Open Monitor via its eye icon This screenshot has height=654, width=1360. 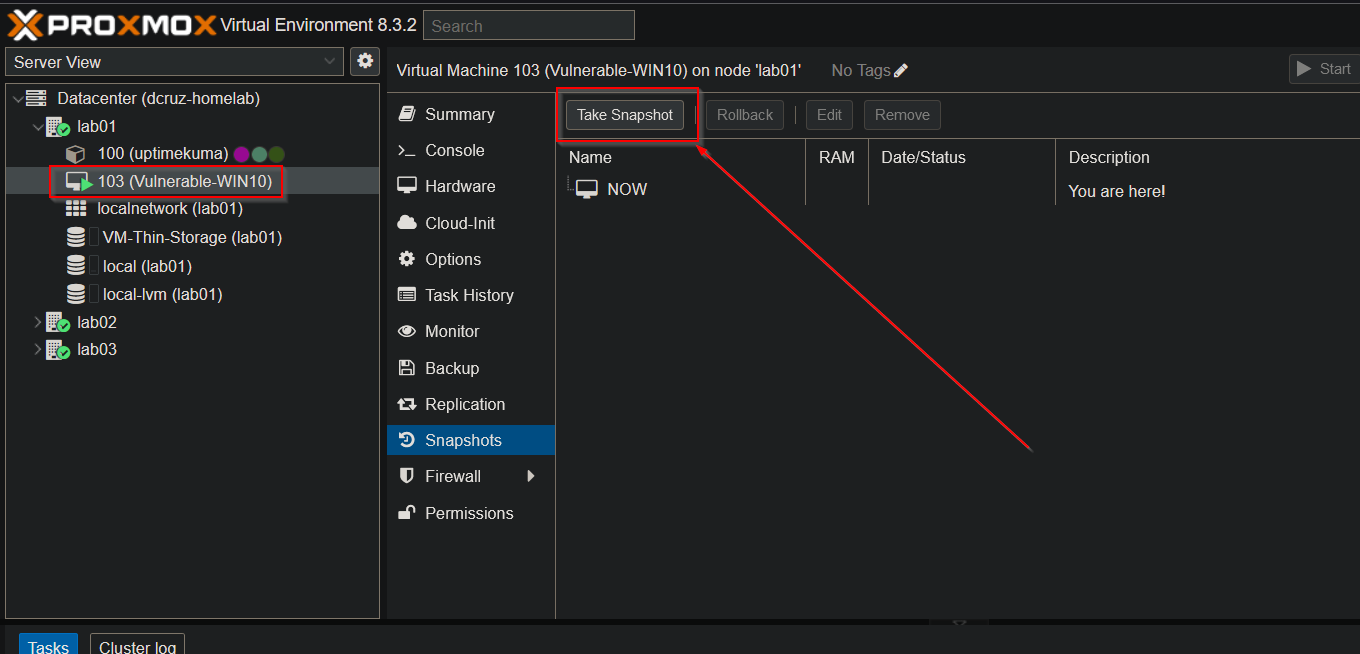[407, 331]
